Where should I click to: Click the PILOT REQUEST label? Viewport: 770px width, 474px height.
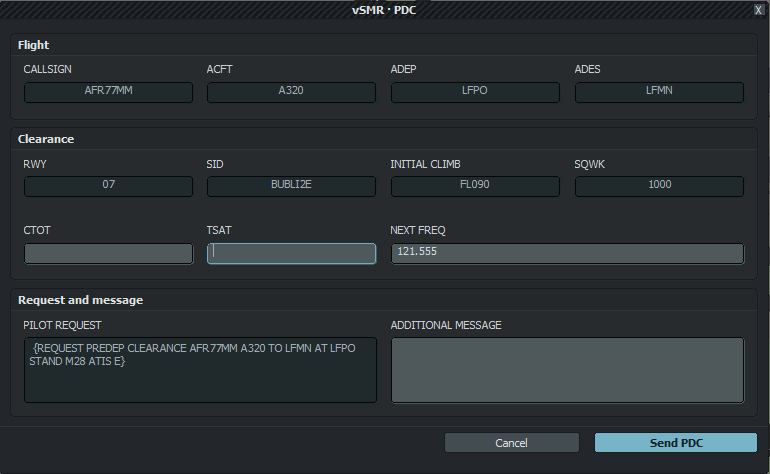(x=62, y=325)
